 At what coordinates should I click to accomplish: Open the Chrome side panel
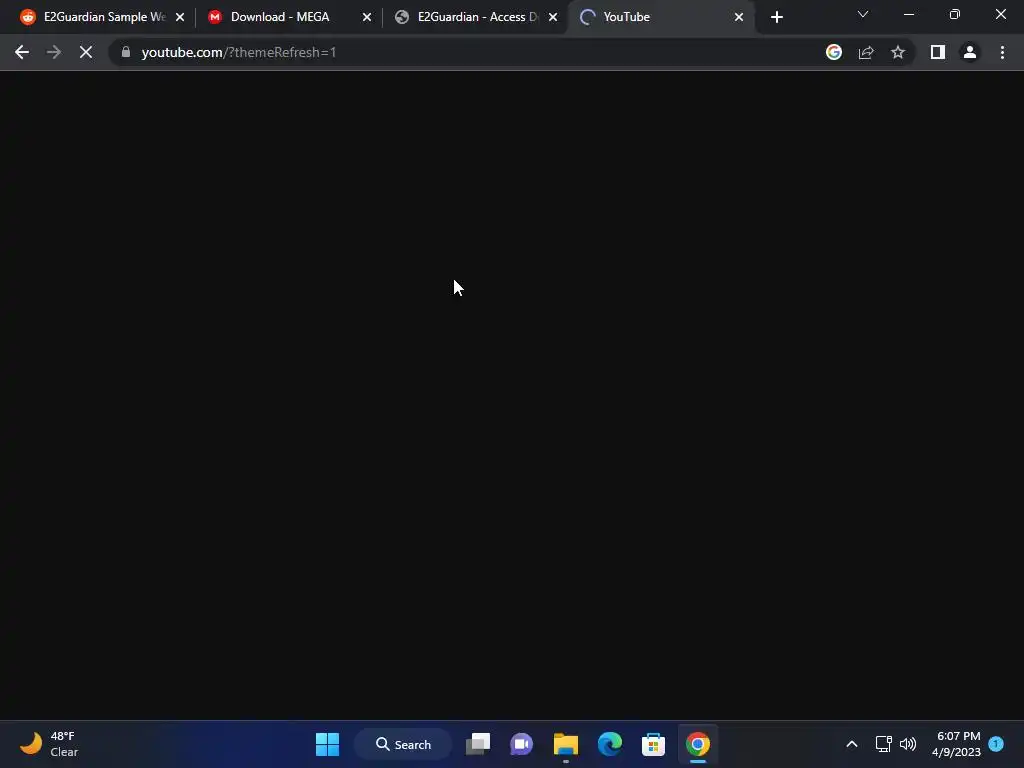pyautogui.click(x=938, y=52)
